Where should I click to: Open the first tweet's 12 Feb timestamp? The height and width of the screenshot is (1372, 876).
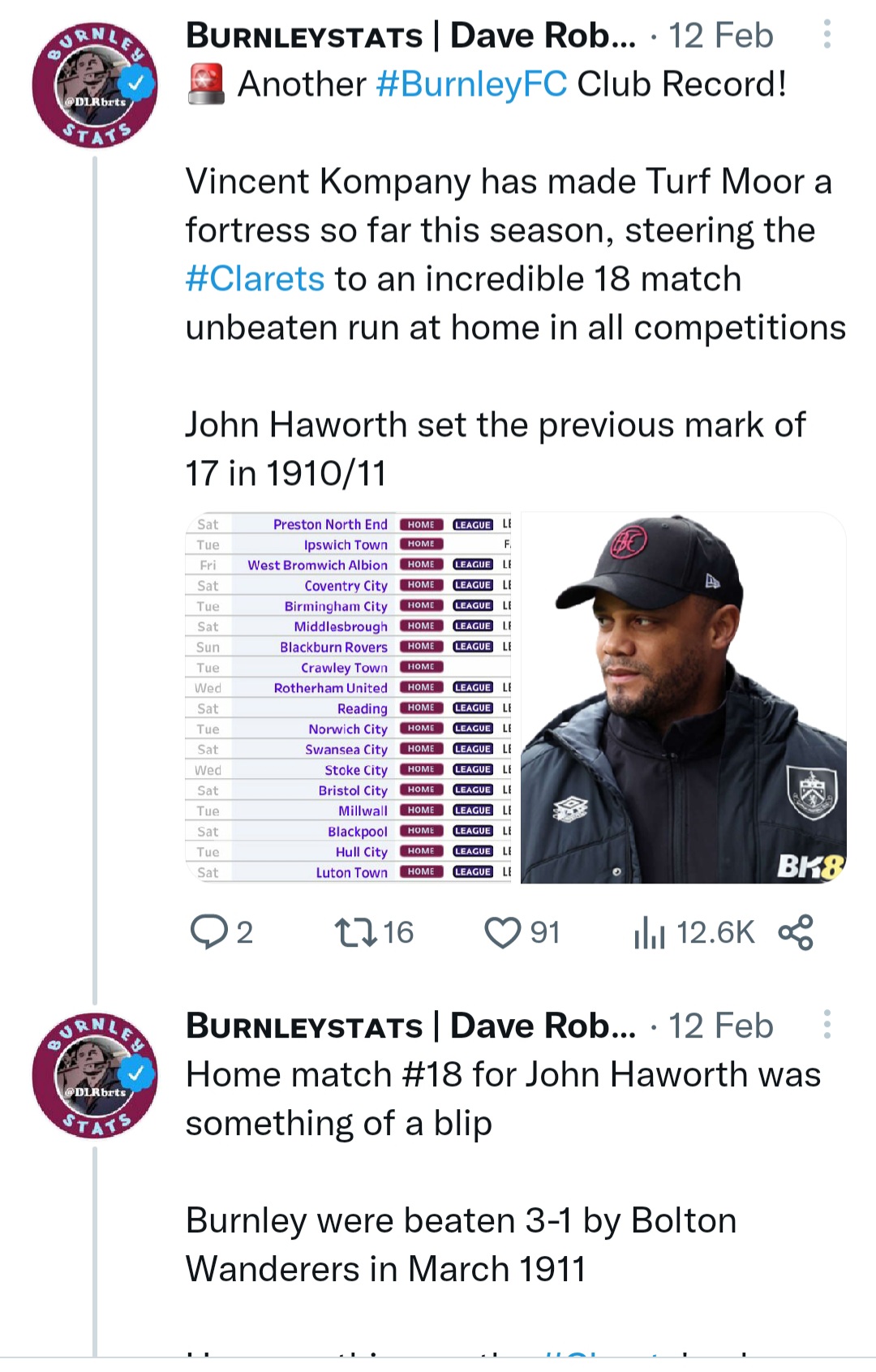pyautogui.click(x=721, y=36)
